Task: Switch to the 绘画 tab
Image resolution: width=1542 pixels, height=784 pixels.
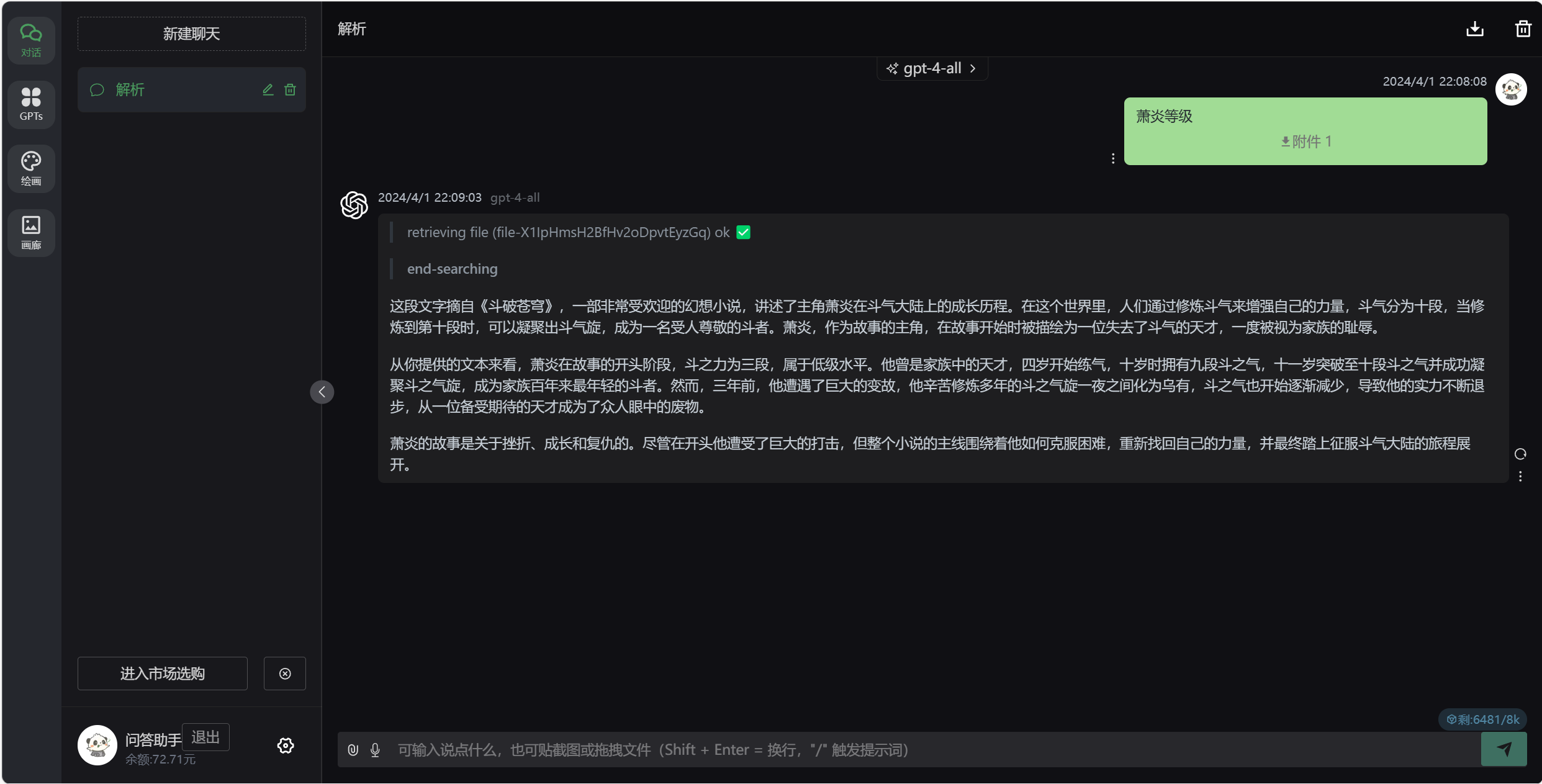Action: 31,169
